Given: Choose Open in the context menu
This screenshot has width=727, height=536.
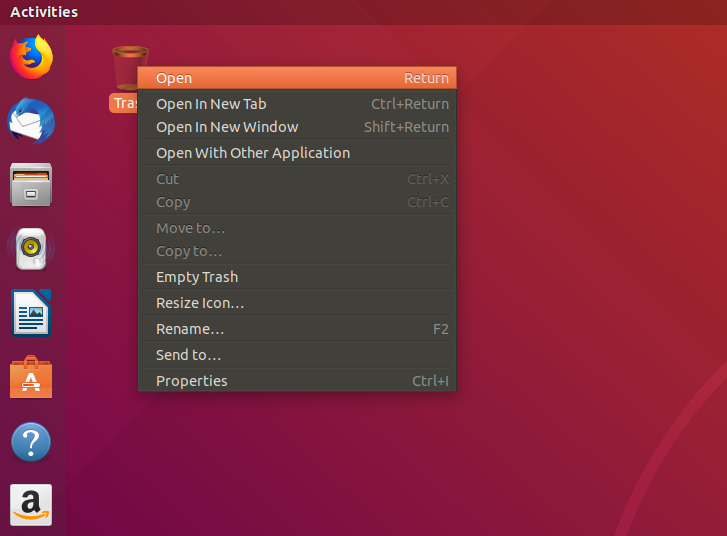Looking at the screenshot, I should (x=297, y=78).
